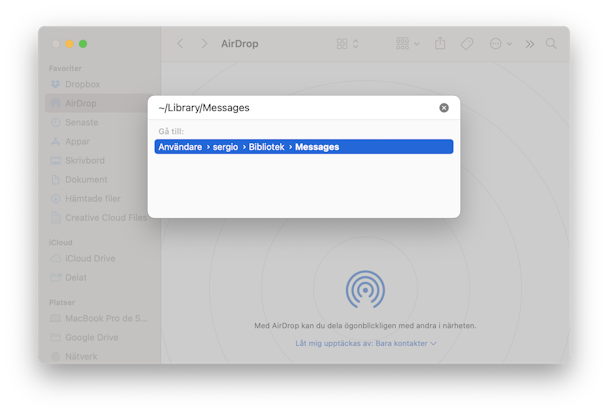Viewport: 608px width, 414px height.
Task: Click the iCloud section header
Action: [x=60, y=242]
